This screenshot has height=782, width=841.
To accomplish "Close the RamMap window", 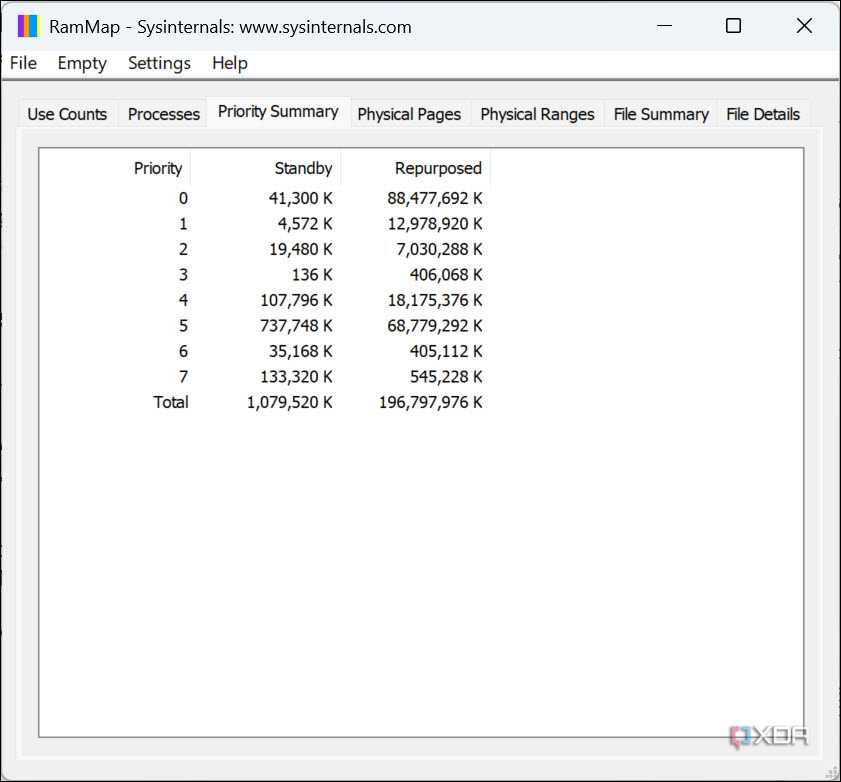I will tap(804, 25).
